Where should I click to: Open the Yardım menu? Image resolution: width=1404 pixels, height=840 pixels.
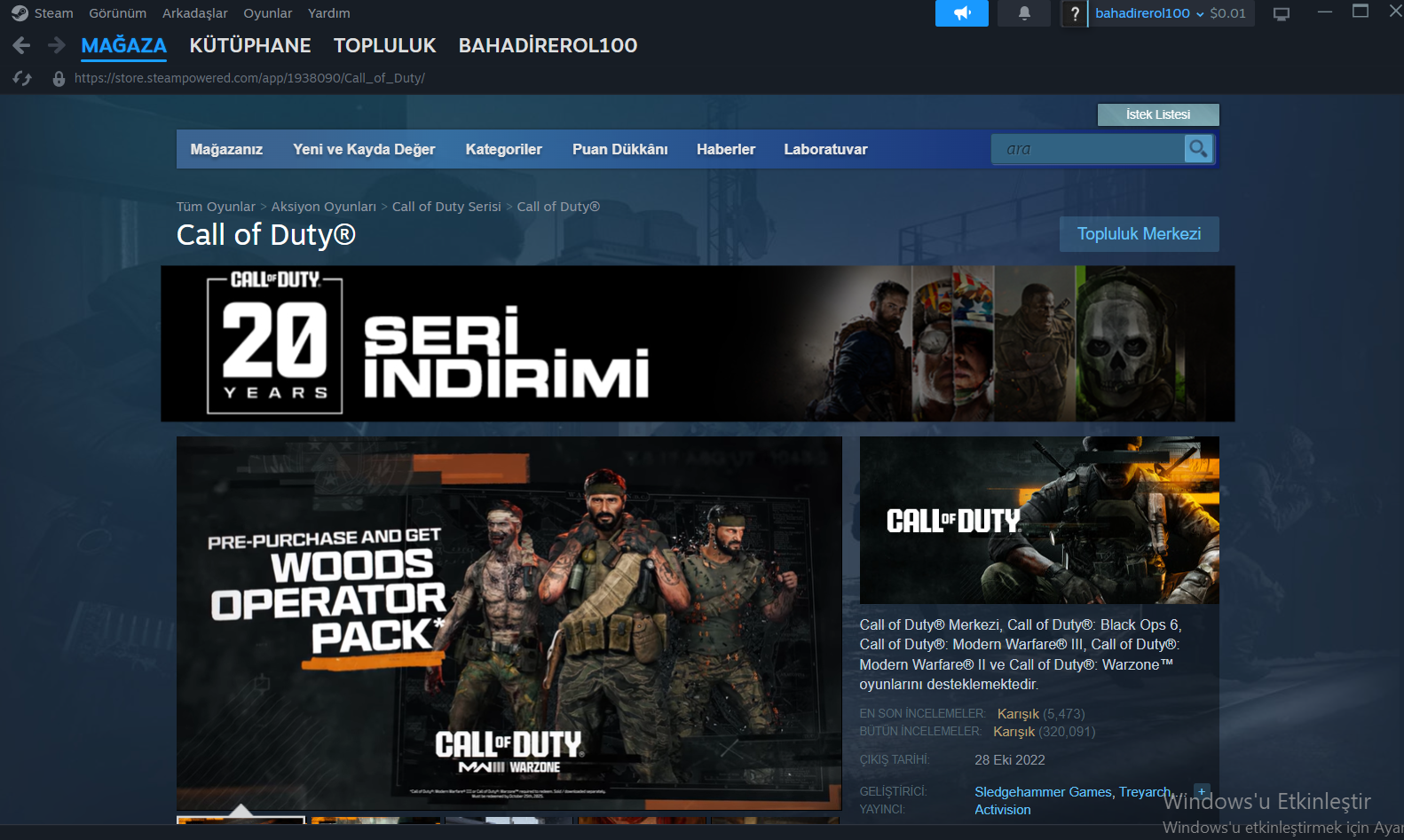point(329,13)
